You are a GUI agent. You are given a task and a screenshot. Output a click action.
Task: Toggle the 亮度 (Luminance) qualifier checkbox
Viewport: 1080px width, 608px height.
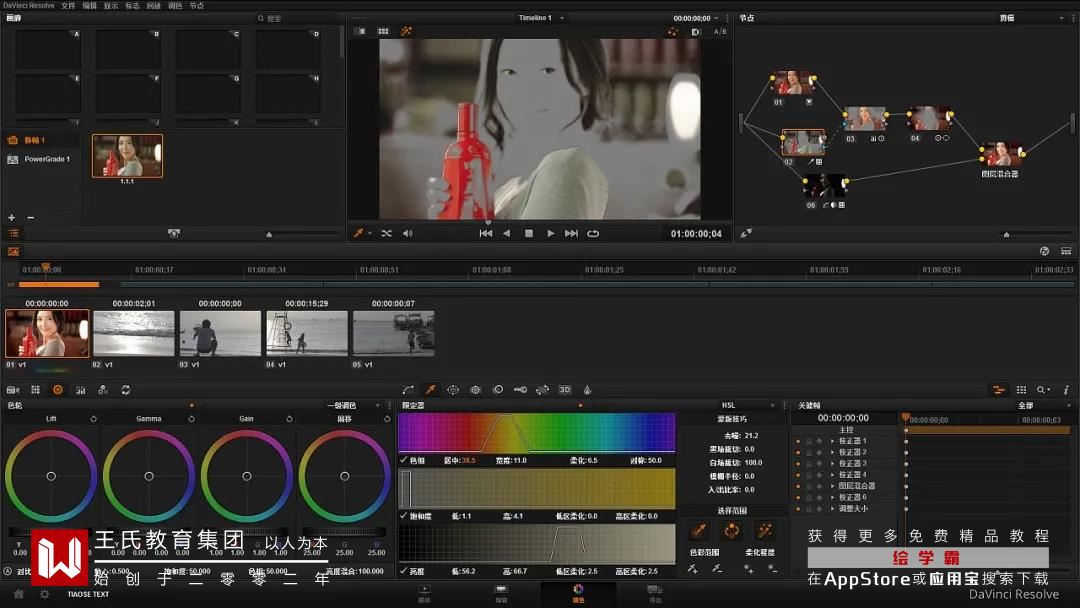(404, 571)
